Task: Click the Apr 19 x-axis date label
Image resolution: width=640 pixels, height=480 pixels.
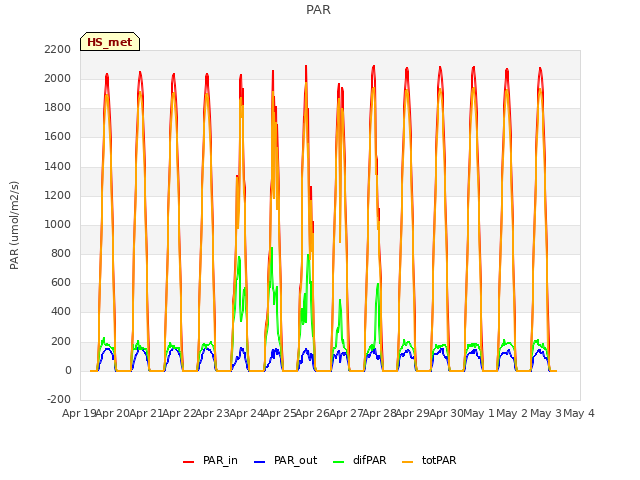Action: (79, 413)
